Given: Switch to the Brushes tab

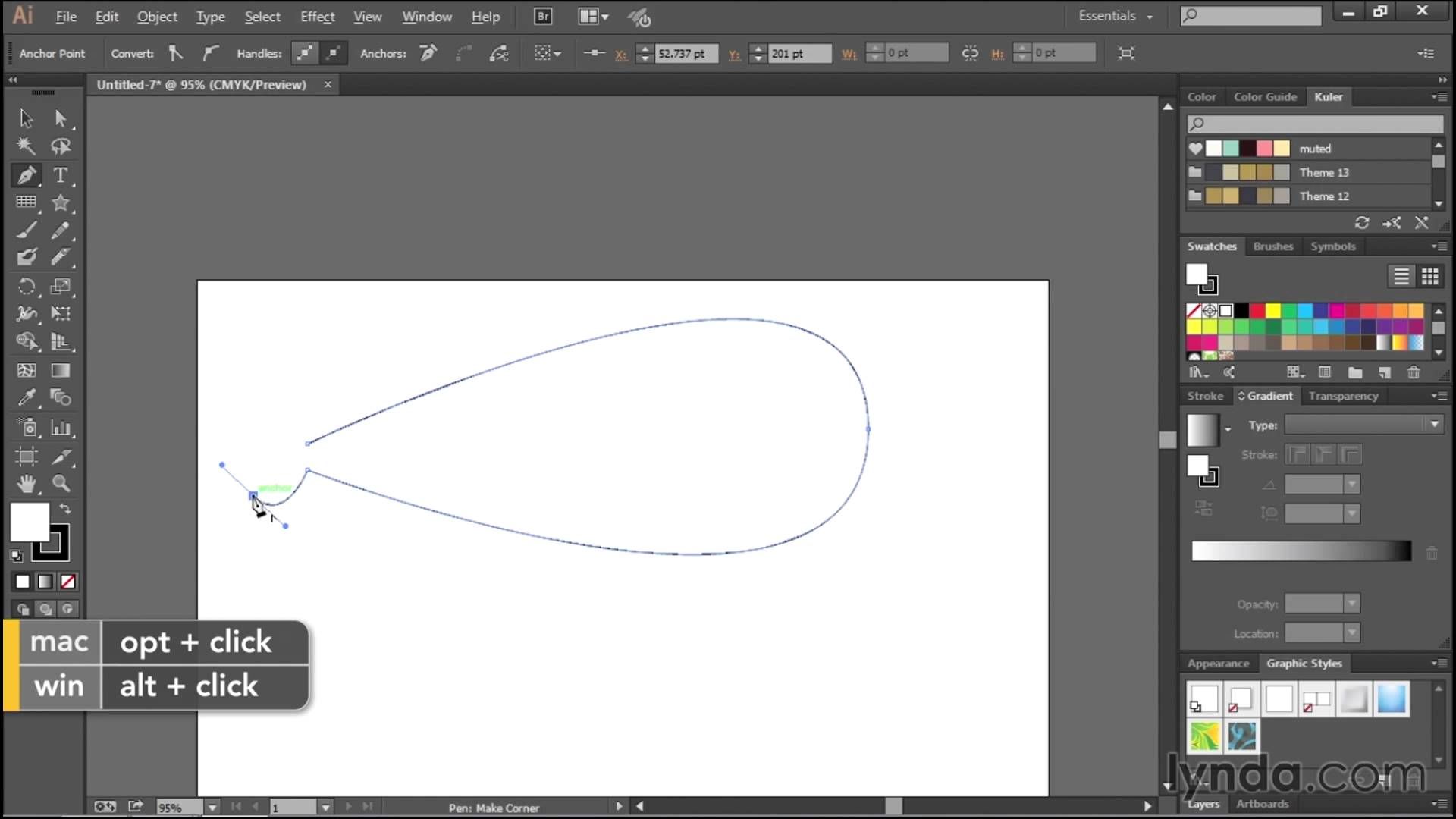Looking at the screenshot, I should (1272, 246).
